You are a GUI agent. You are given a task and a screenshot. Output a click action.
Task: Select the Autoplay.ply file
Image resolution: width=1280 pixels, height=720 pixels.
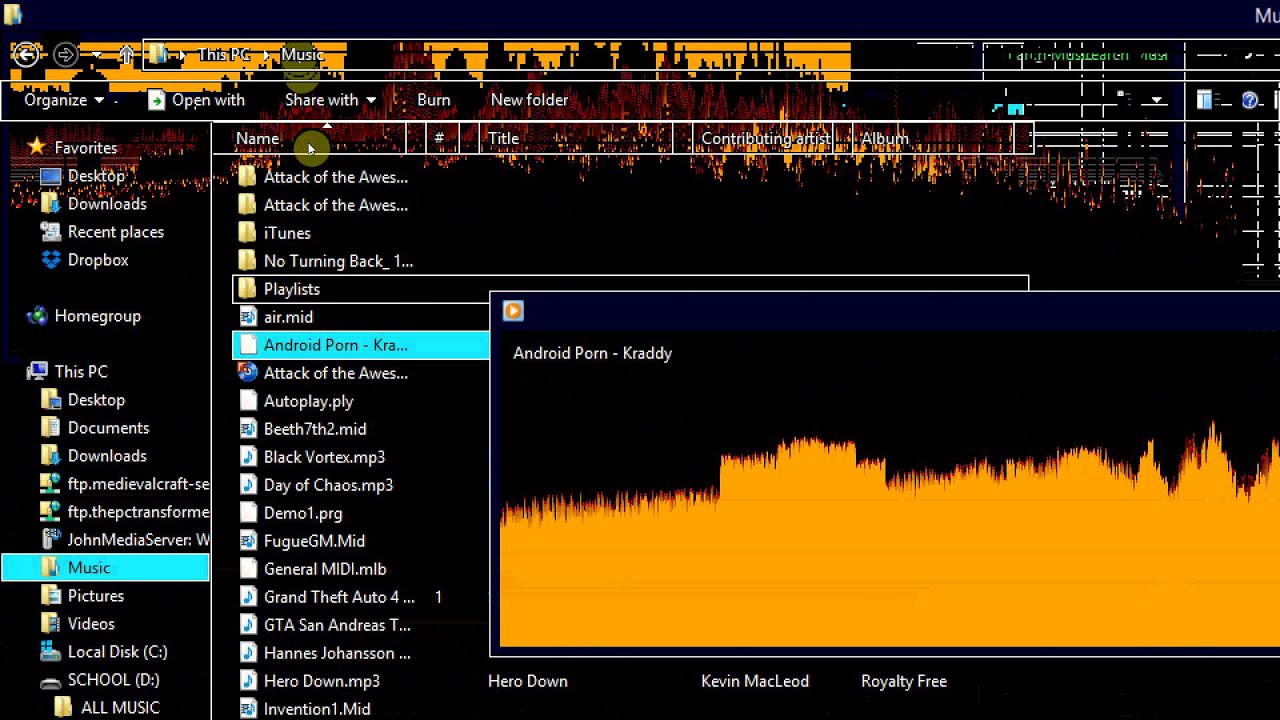pos(308,401)
